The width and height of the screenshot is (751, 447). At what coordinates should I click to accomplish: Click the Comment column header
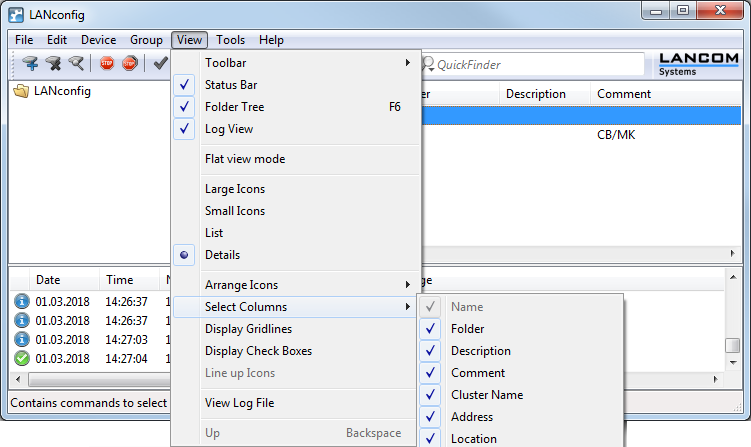[624, 94]
